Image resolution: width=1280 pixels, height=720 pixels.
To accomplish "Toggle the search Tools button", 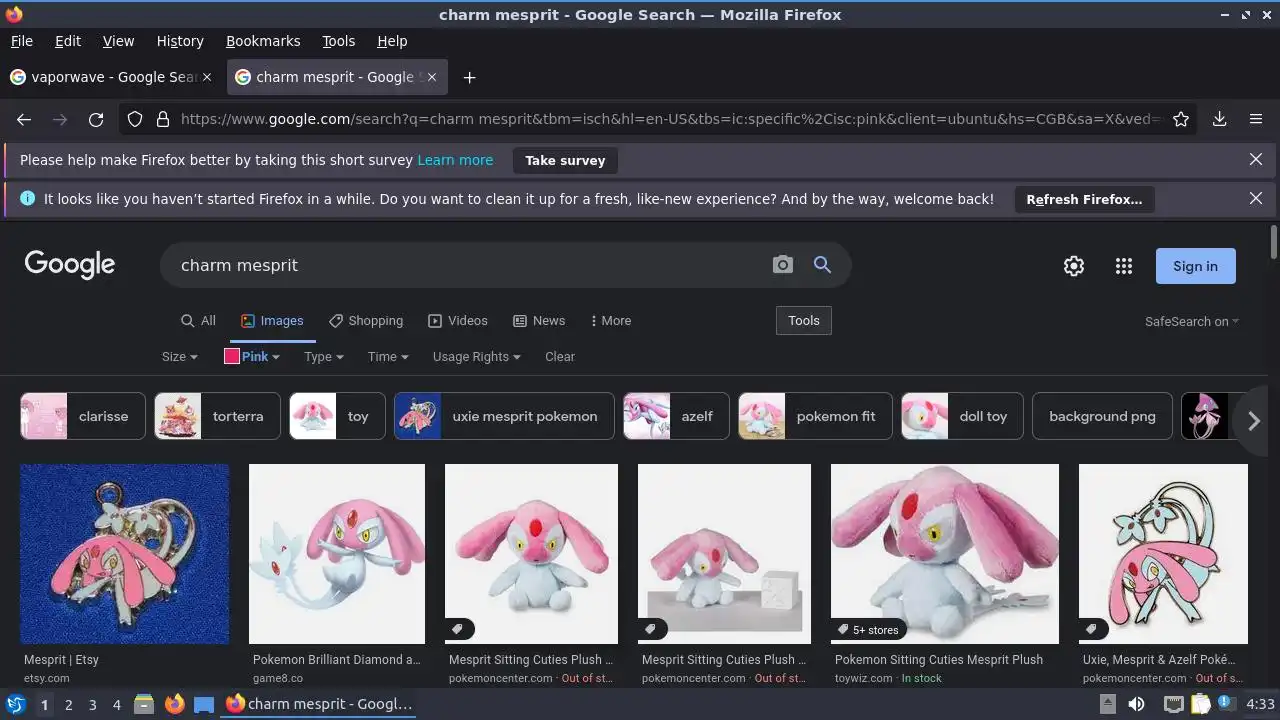I will point(803,321).
